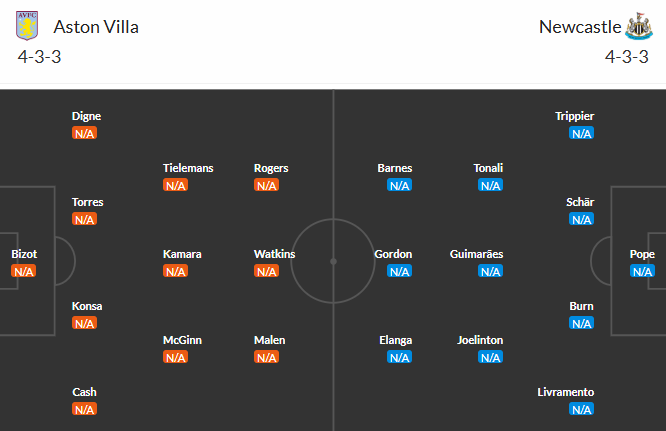The image size is (666, 431).
Task: Select goalkeeper Pope on the pitch
Action: 642,255
